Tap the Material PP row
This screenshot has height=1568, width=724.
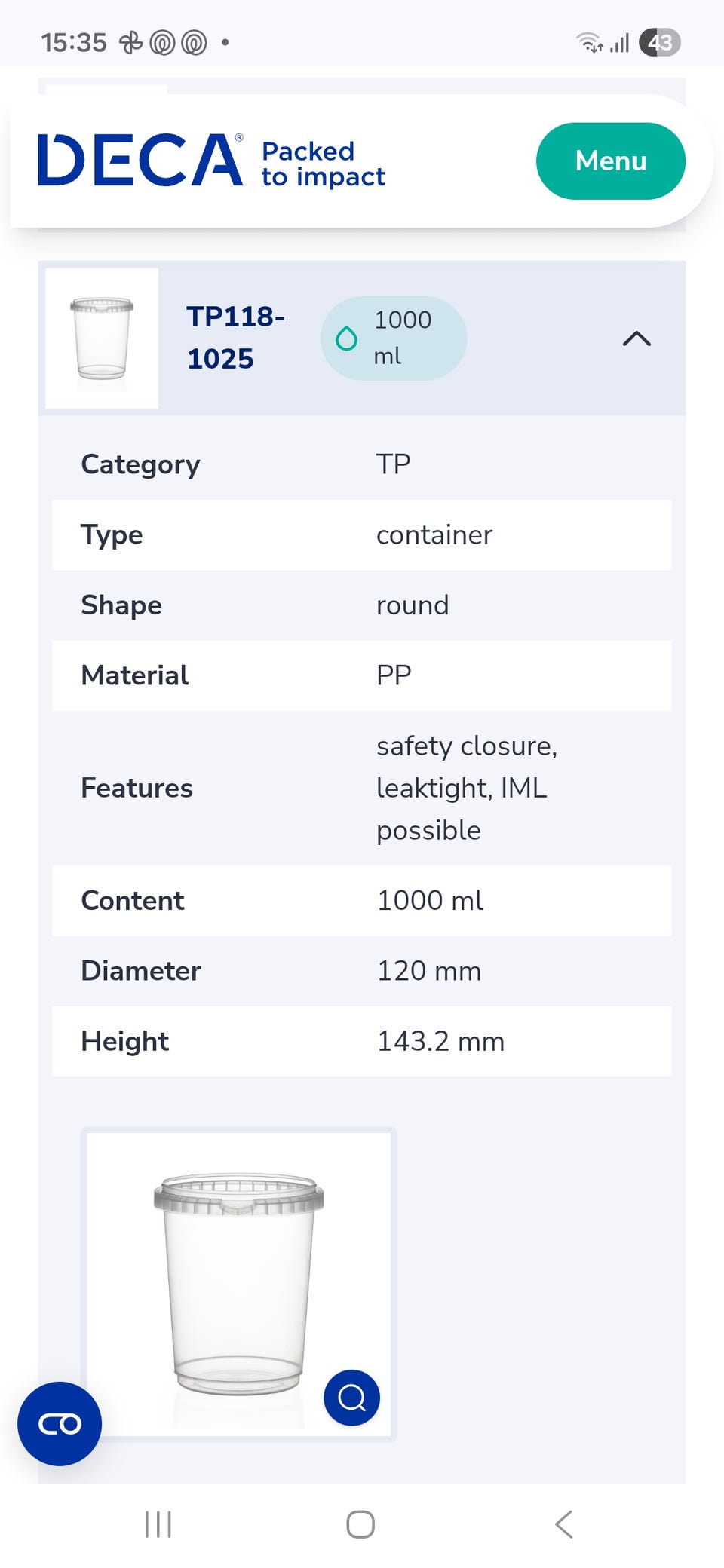pyautogui.click(x=361, y=675)
